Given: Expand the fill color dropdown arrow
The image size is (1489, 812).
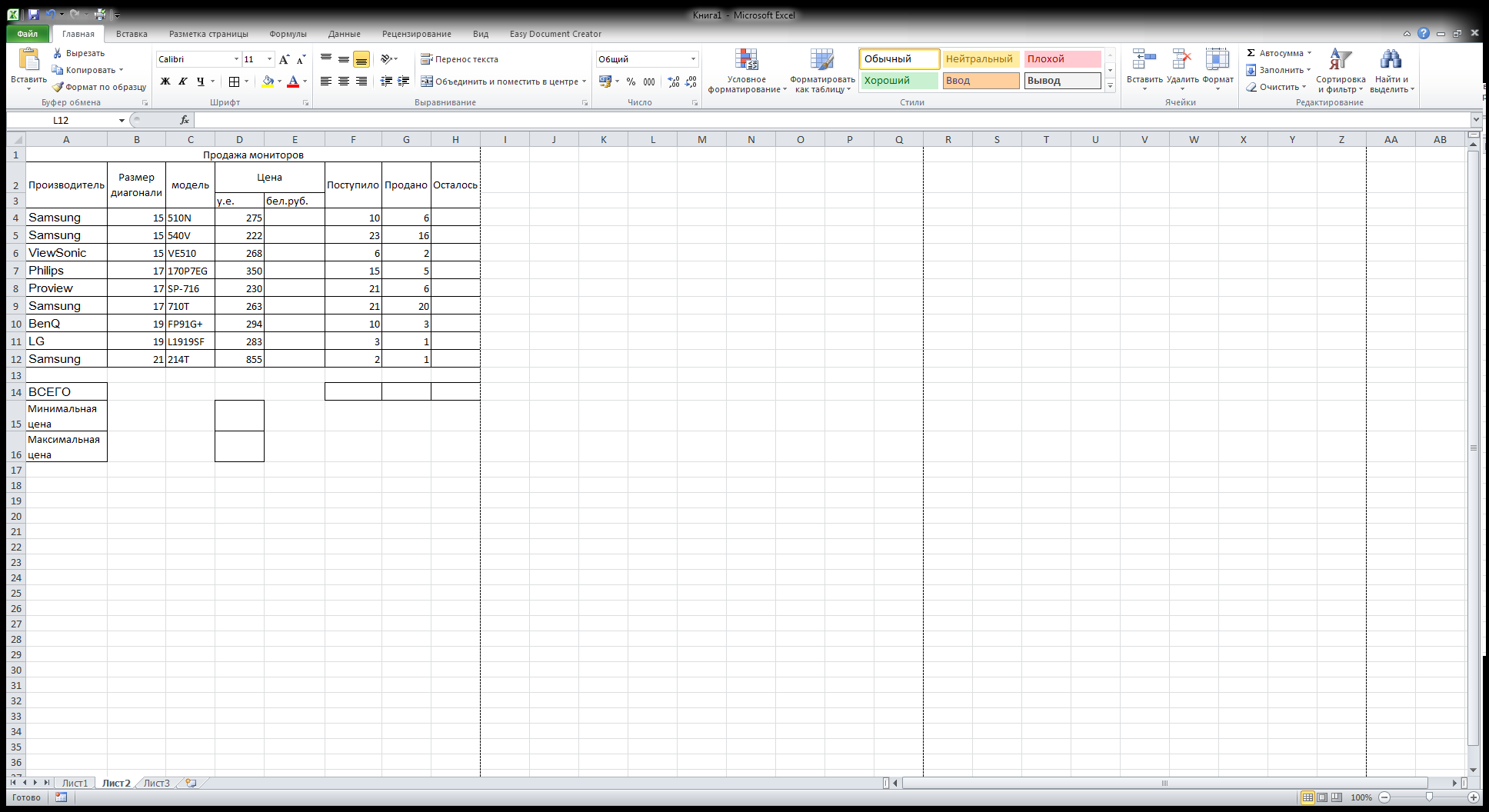Looking at the screenshot, I should coord(280,82).
